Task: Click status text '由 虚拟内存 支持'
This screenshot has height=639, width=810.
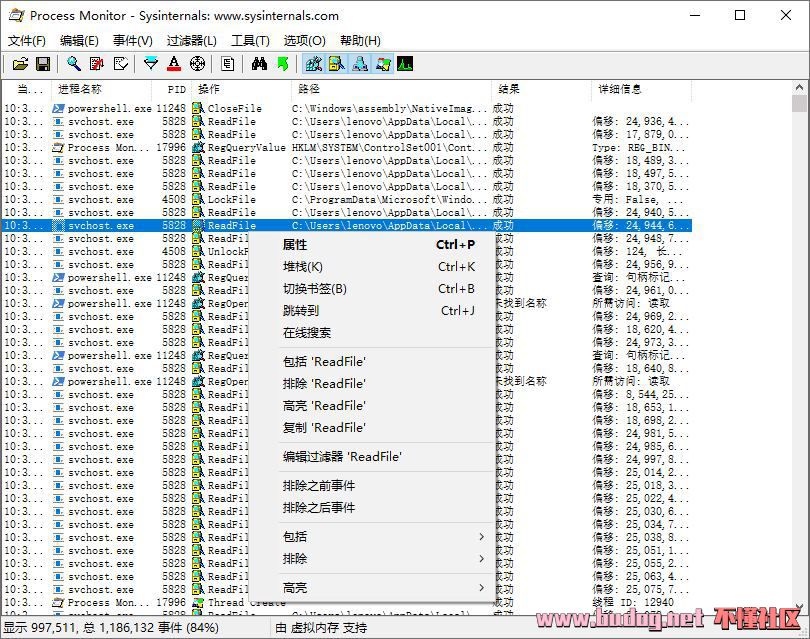Action: point(321,628)
